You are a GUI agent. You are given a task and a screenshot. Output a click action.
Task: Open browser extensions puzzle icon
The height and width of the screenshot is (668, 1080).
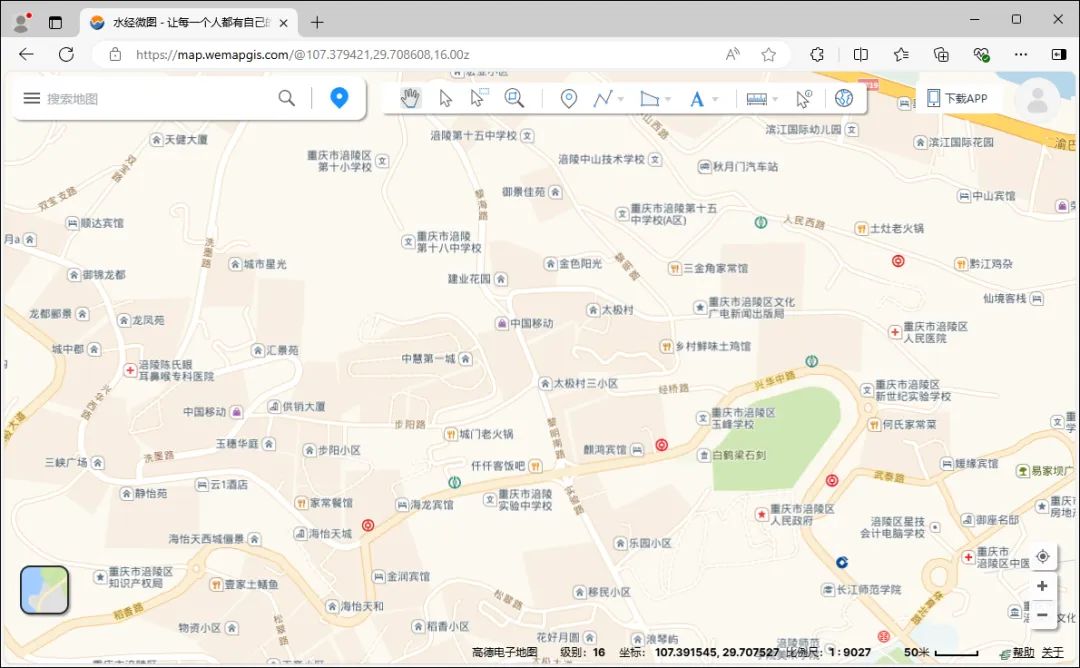tap(817, 54)
